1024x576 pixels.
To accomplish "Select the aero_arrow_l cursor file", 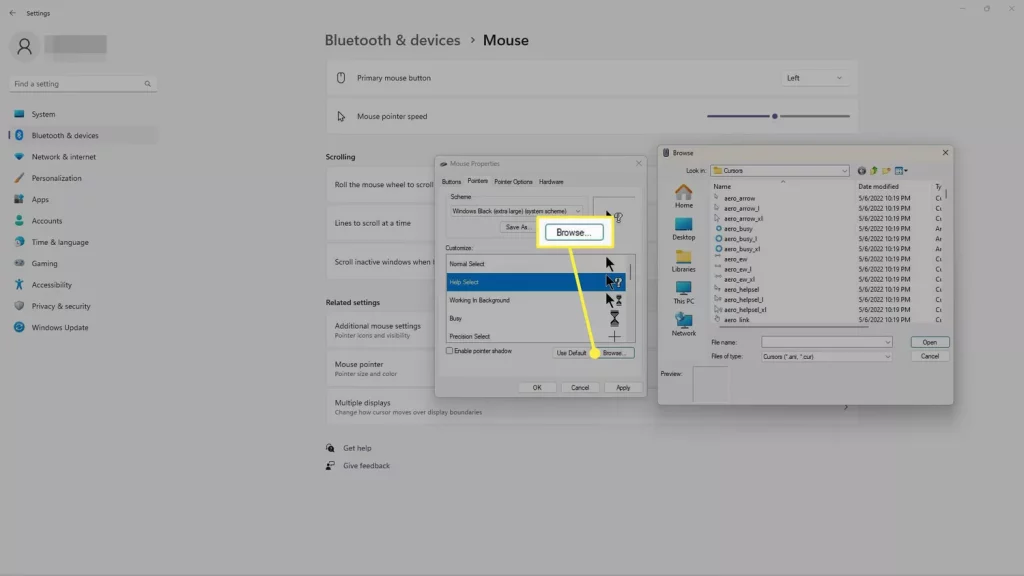I will [x=741, y=208].
